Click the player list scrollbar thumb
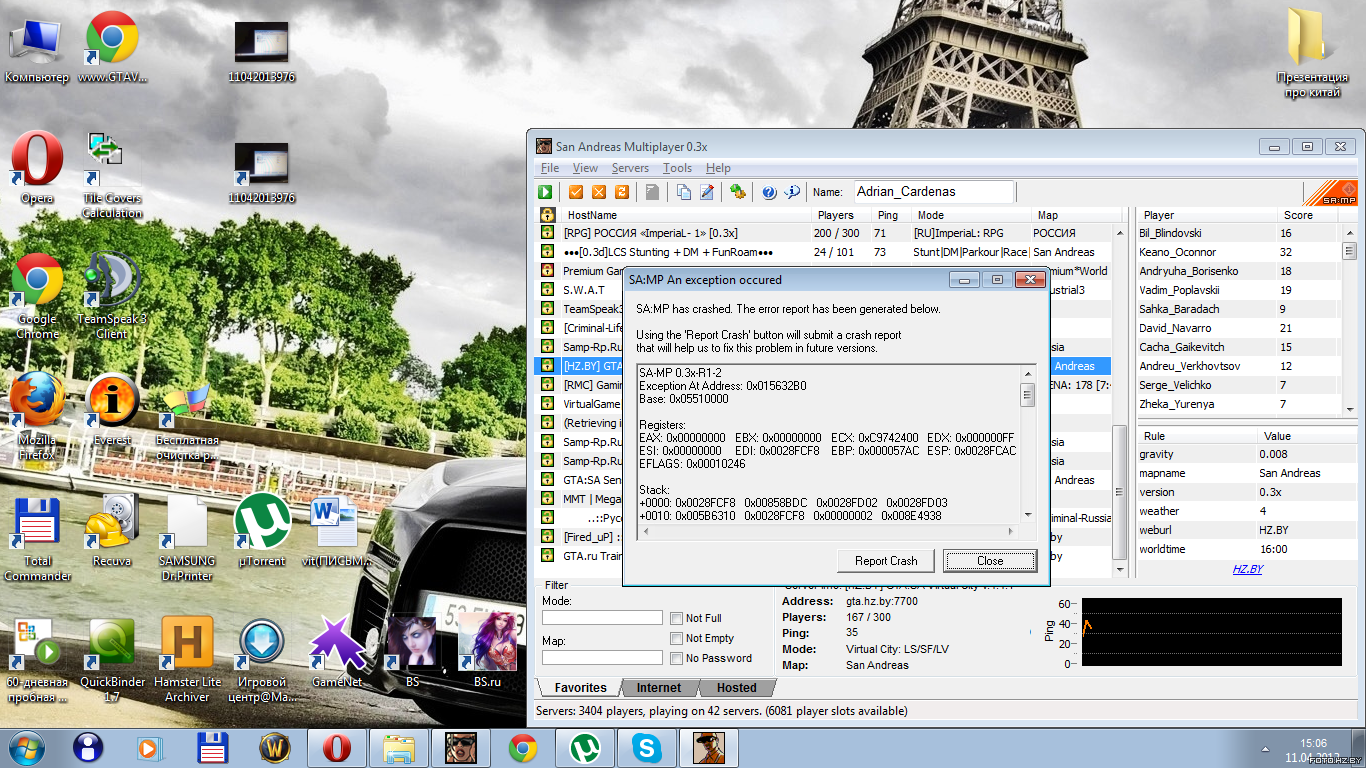This screenshot has height=768, width=1366. (x=1349, y=251)
